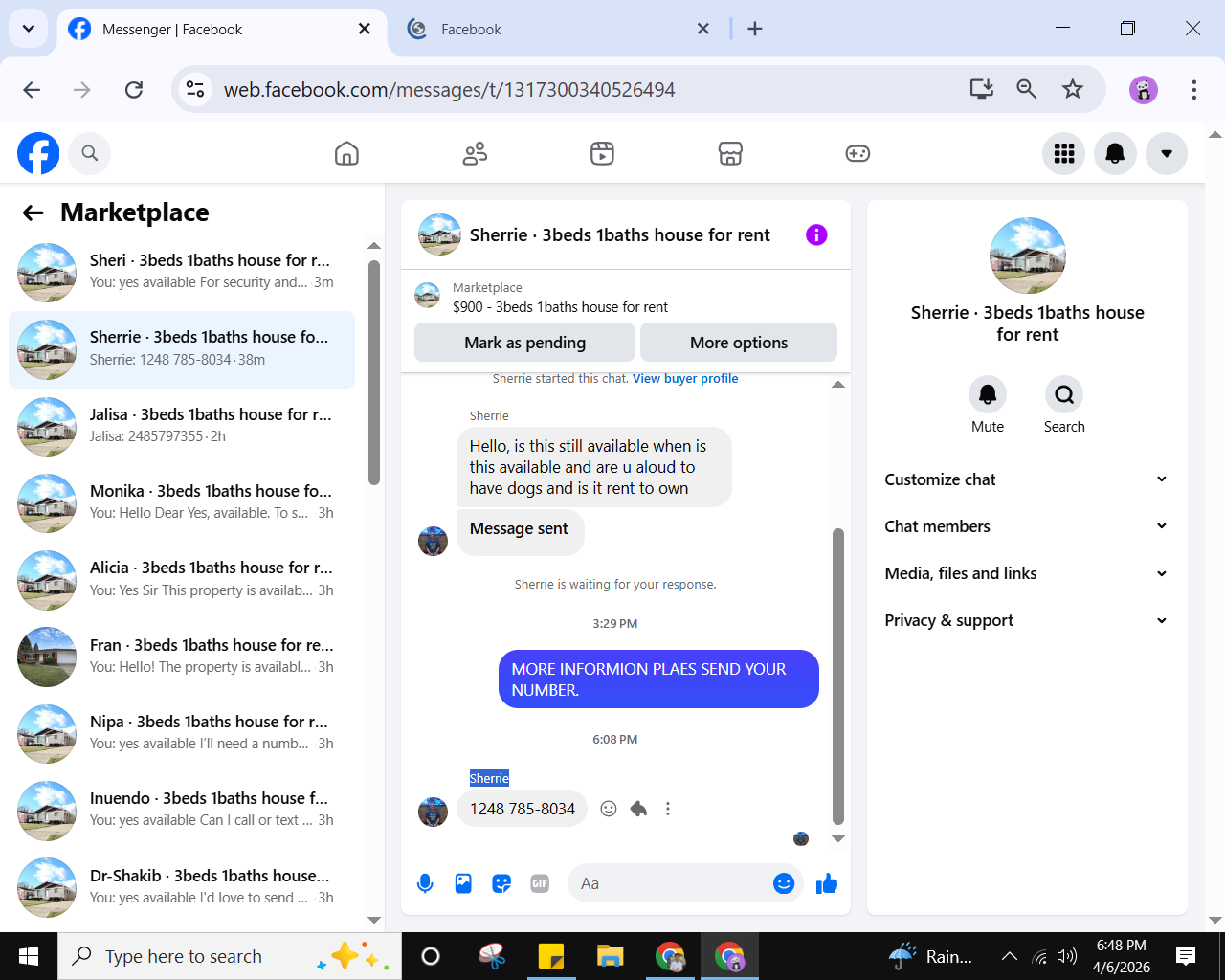Expand Customize chat section
Image resolution: width=1225 pixels, height=980 pixels.
pos(1027,479)
